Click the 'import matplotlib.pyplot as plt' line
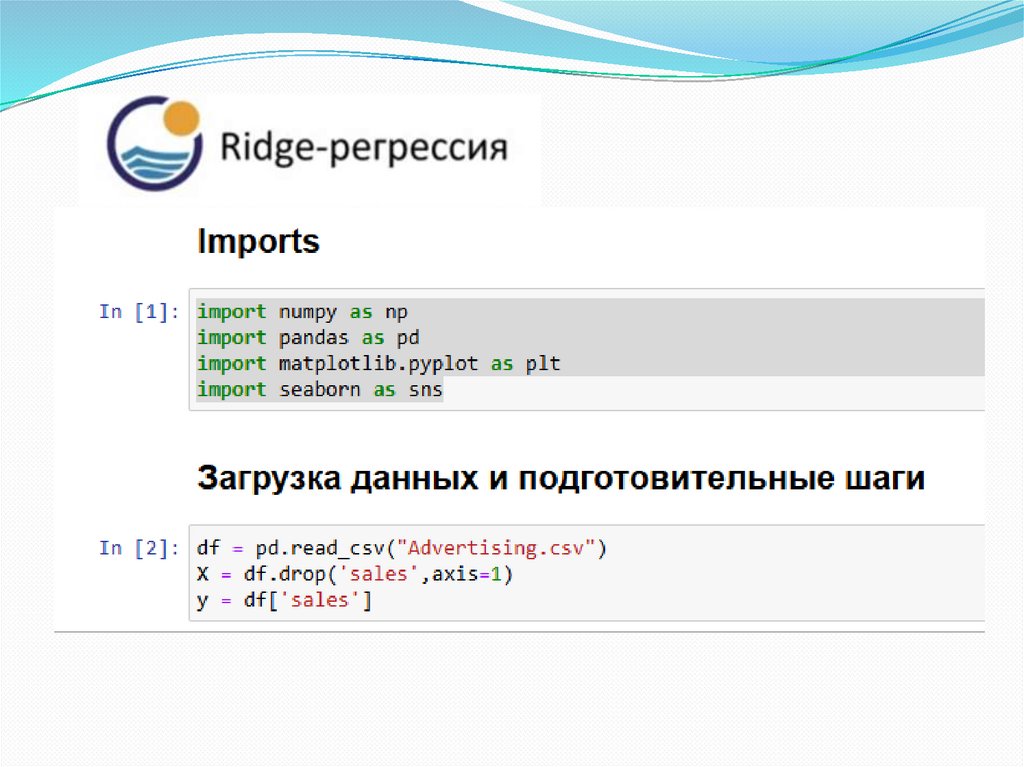Image resolution: width=1024 pixels, height=767 pixels. coord(379,363)
